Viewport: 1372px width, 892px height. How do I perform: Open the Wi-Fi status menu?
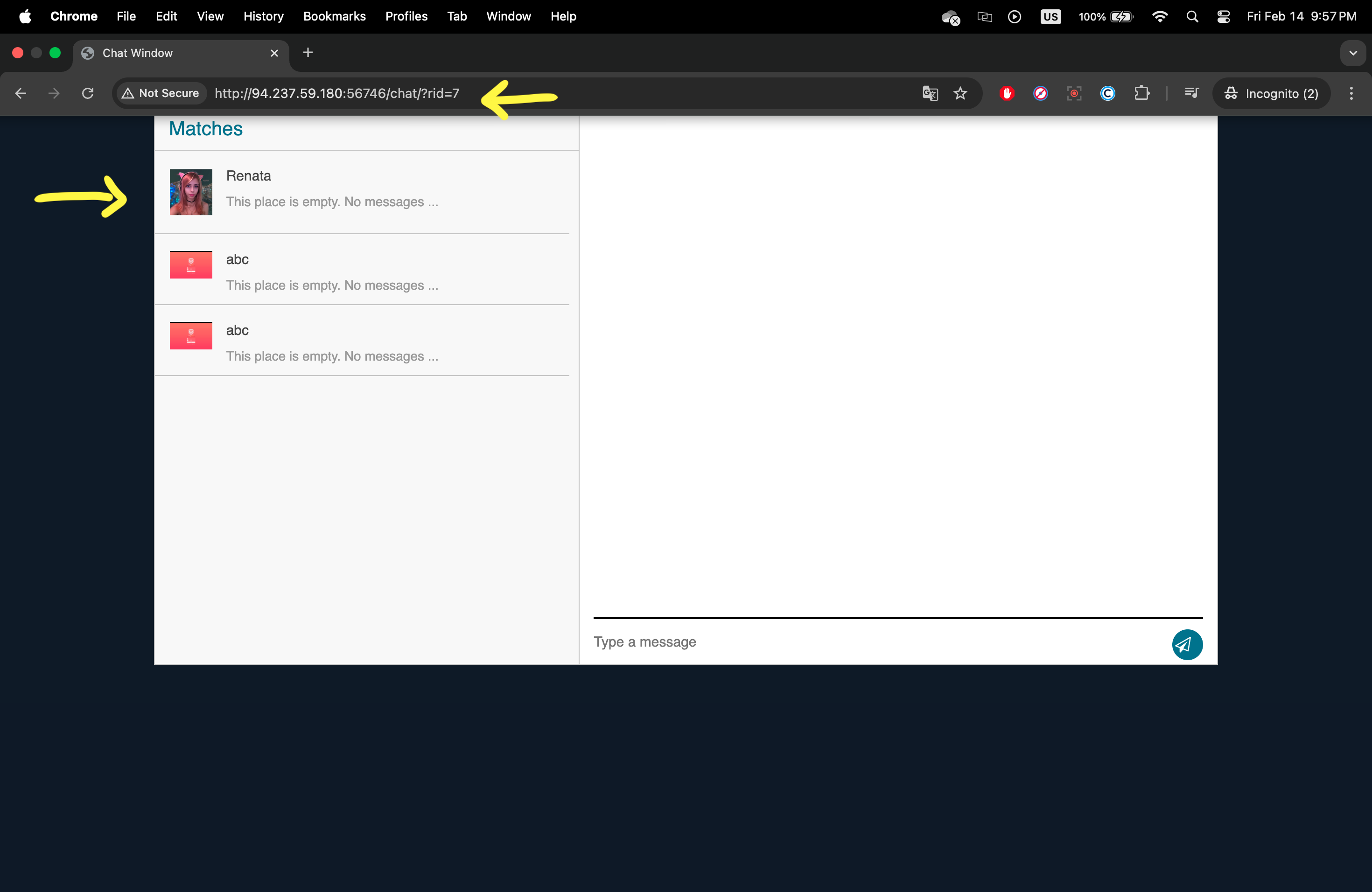1159,16
